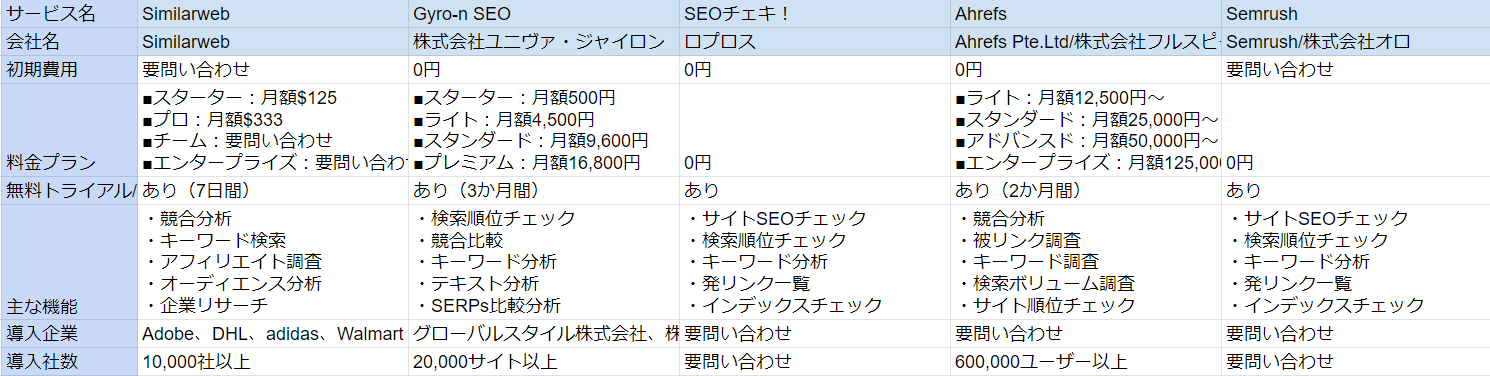This screenshot has height=376, width=1490.
Task: Click Semrush's free trial あり cell
Action: 1356,190
